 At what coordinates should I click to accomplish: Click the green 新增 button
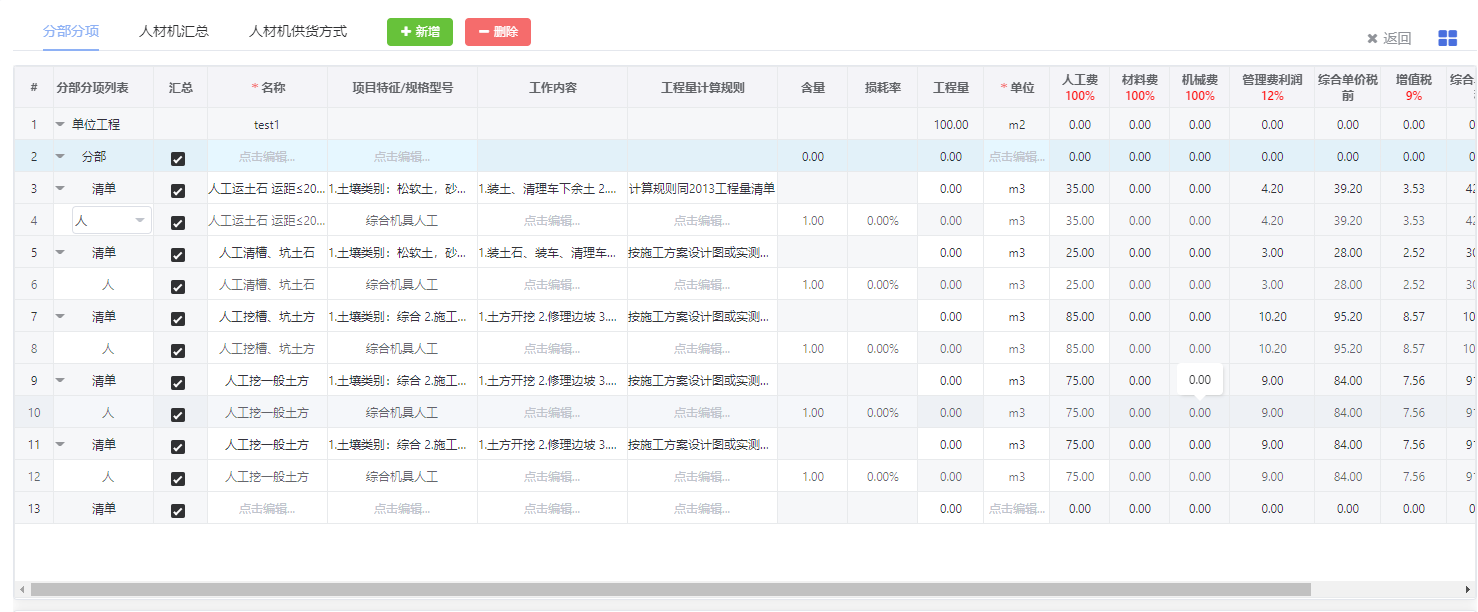click(x=420, y=32)
